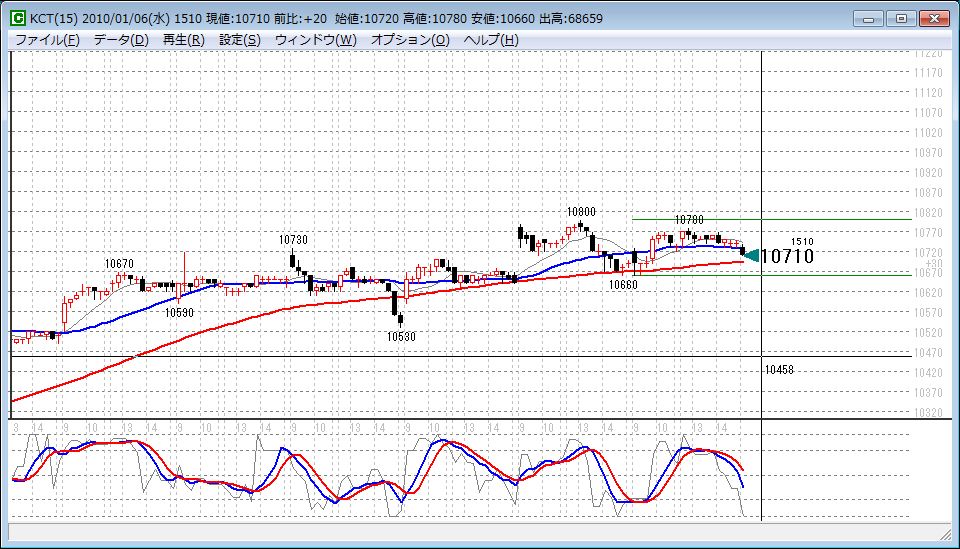Click the 1510 time label
The height and width of the screenshot is (549, 960).
click(802, 242)
